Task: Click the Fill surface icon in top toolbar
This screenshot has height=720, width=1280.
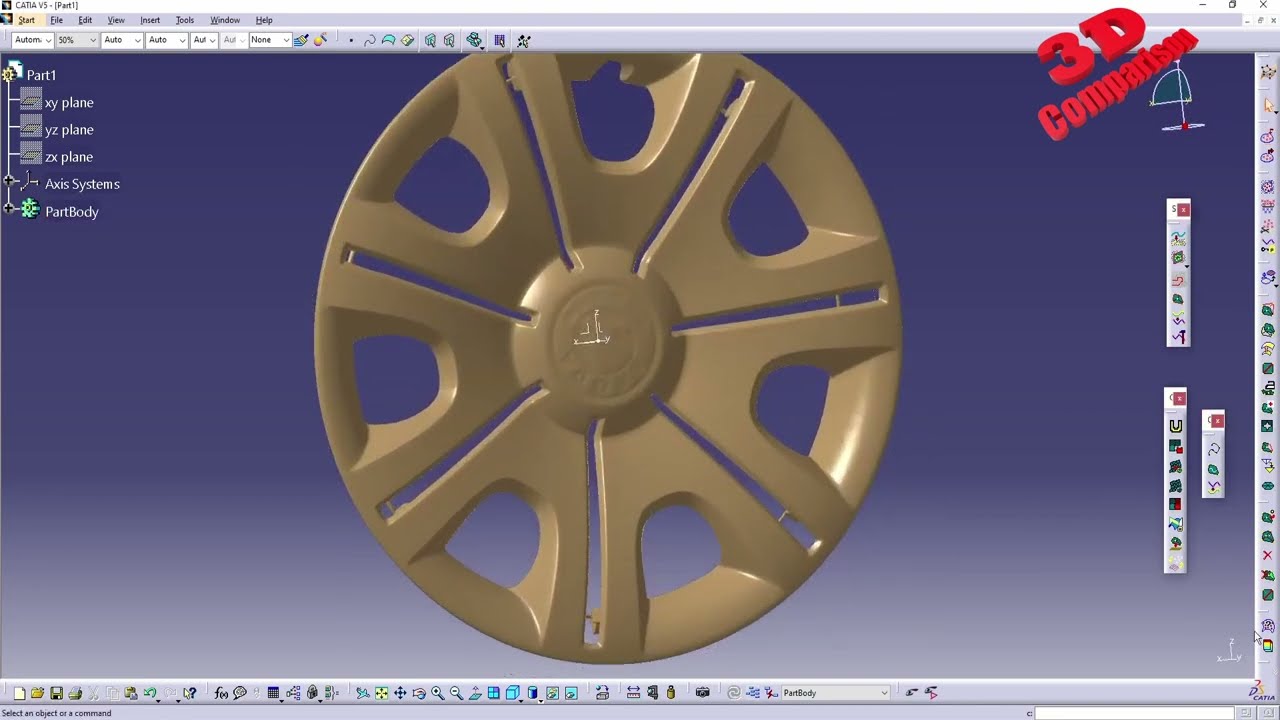Action: pos(388,40)
